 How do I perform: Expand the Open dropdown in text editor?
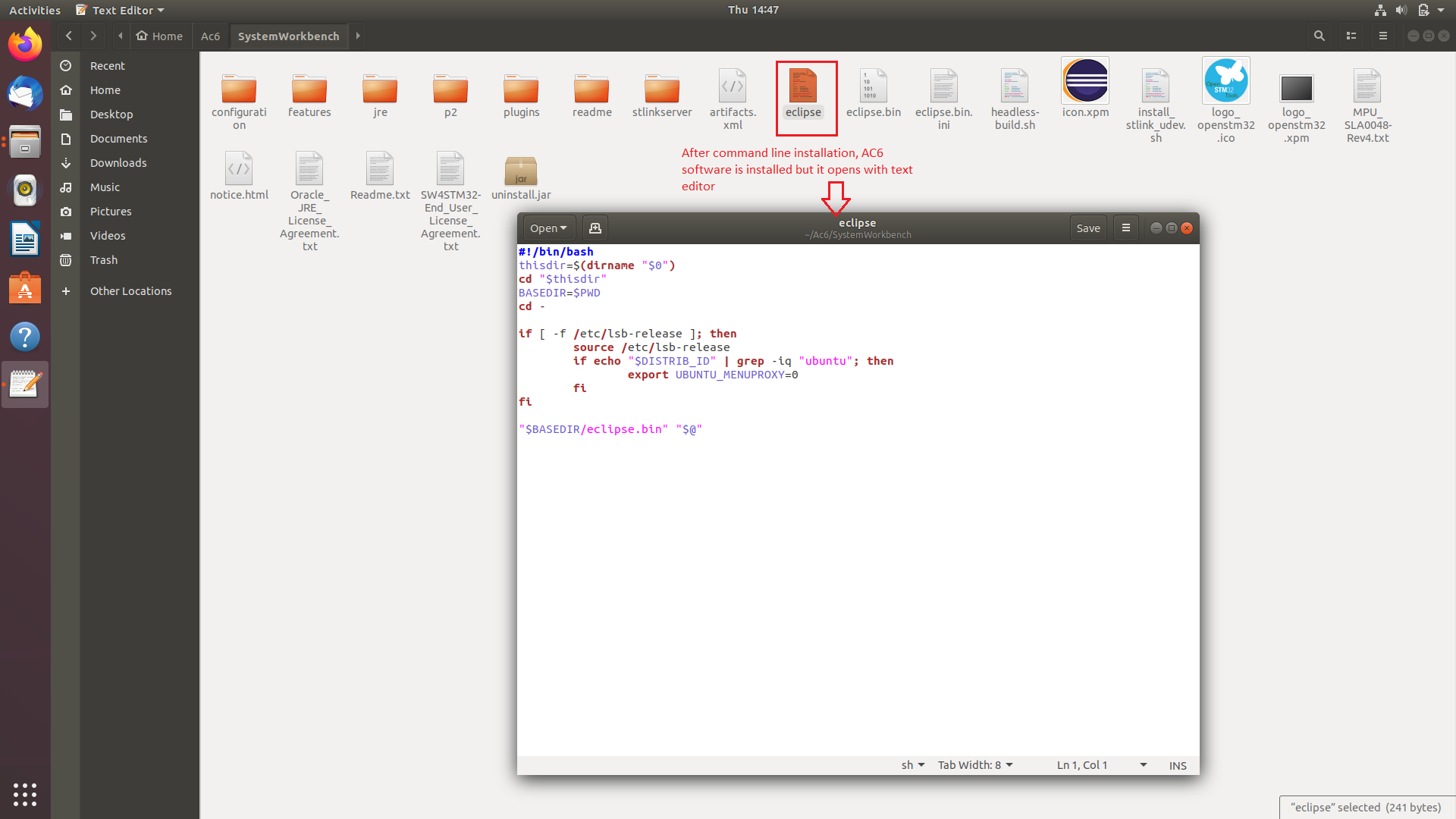click(548, 228)
